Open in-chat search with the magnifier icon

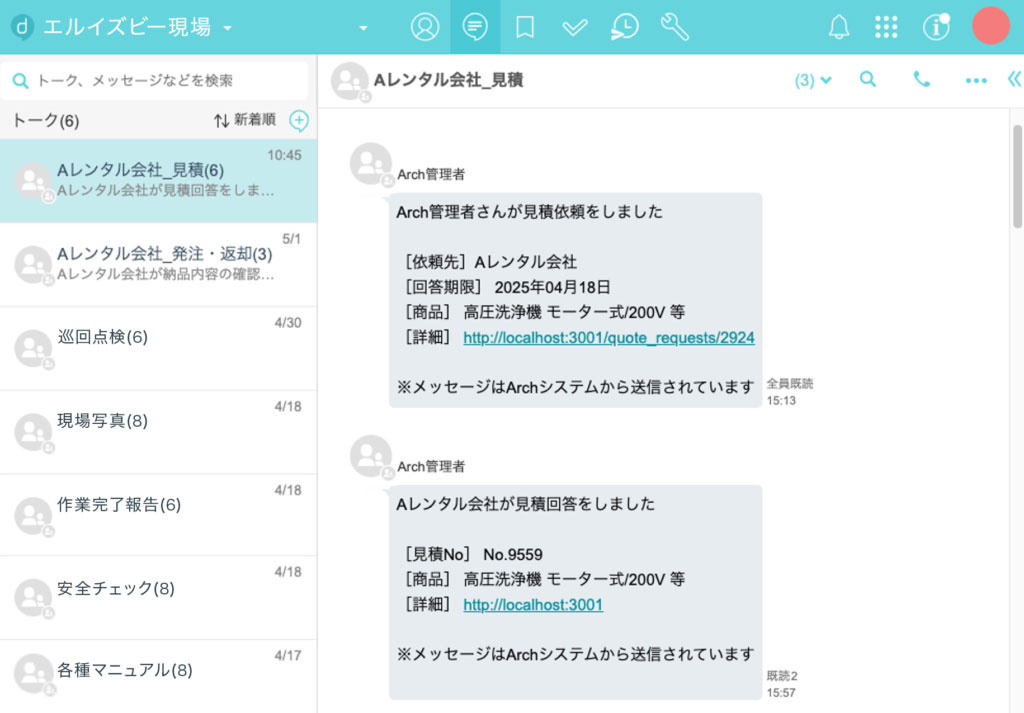[x=869, y=78]
